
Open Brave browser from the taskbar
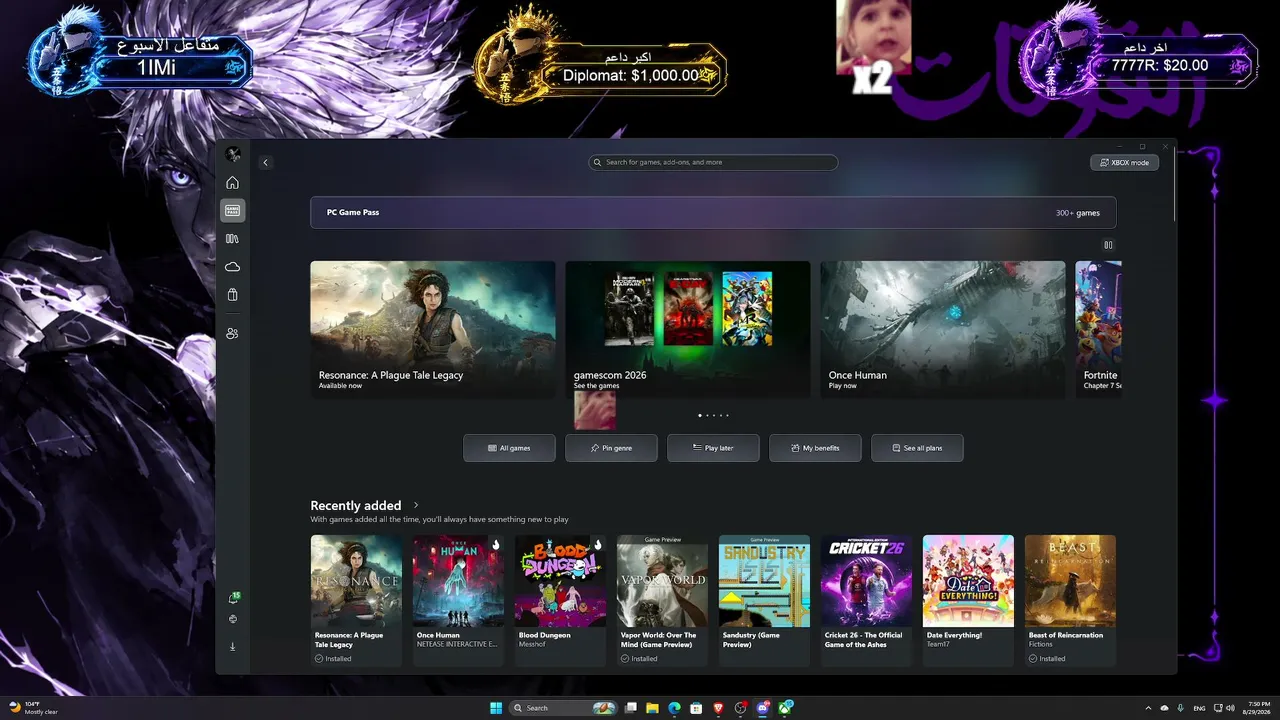[718, 708]
